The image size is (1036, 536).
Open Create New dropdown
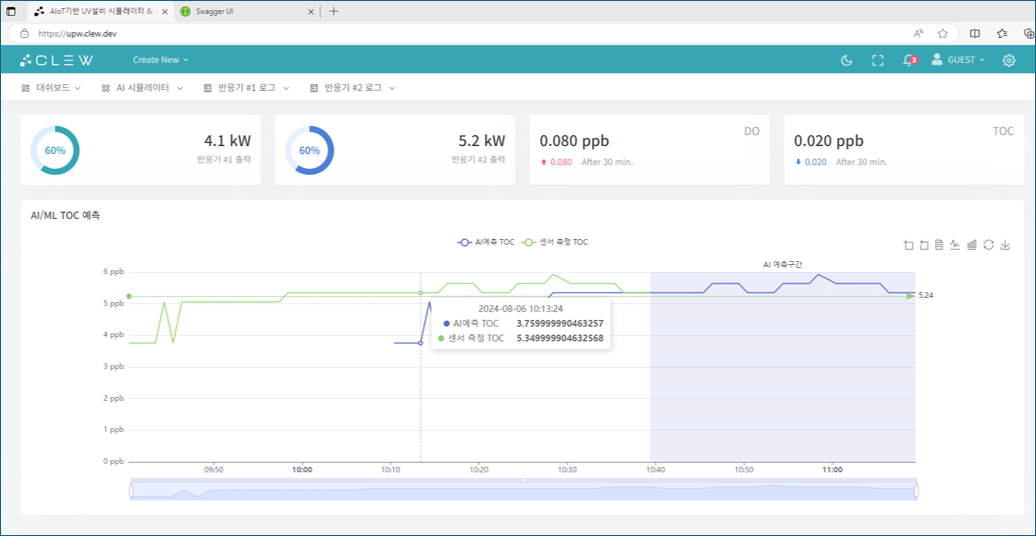[x=161, y=59]
